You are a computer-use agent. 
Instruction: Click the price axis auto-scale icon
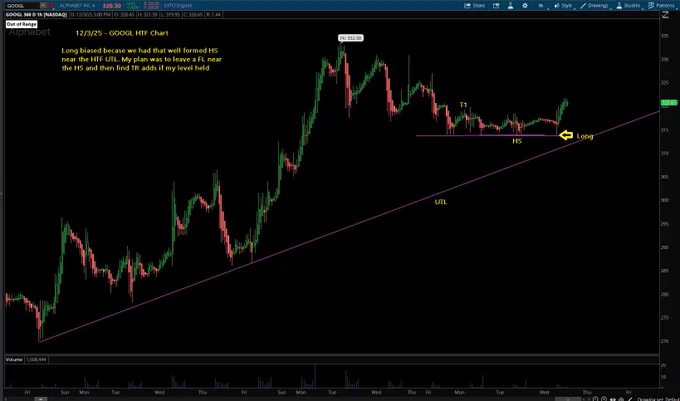point(665,15)
